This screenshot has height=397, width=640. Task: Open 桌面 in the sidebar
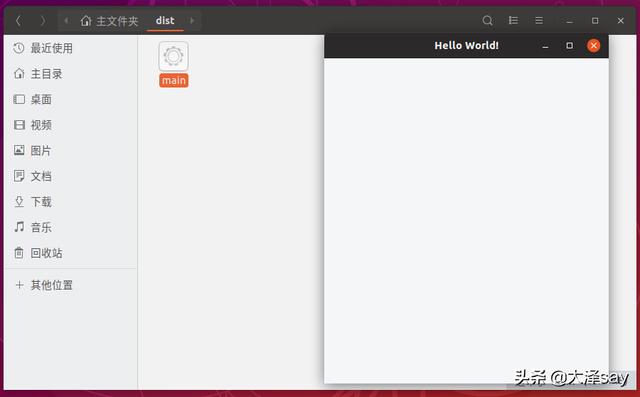(x=71, y=99)
